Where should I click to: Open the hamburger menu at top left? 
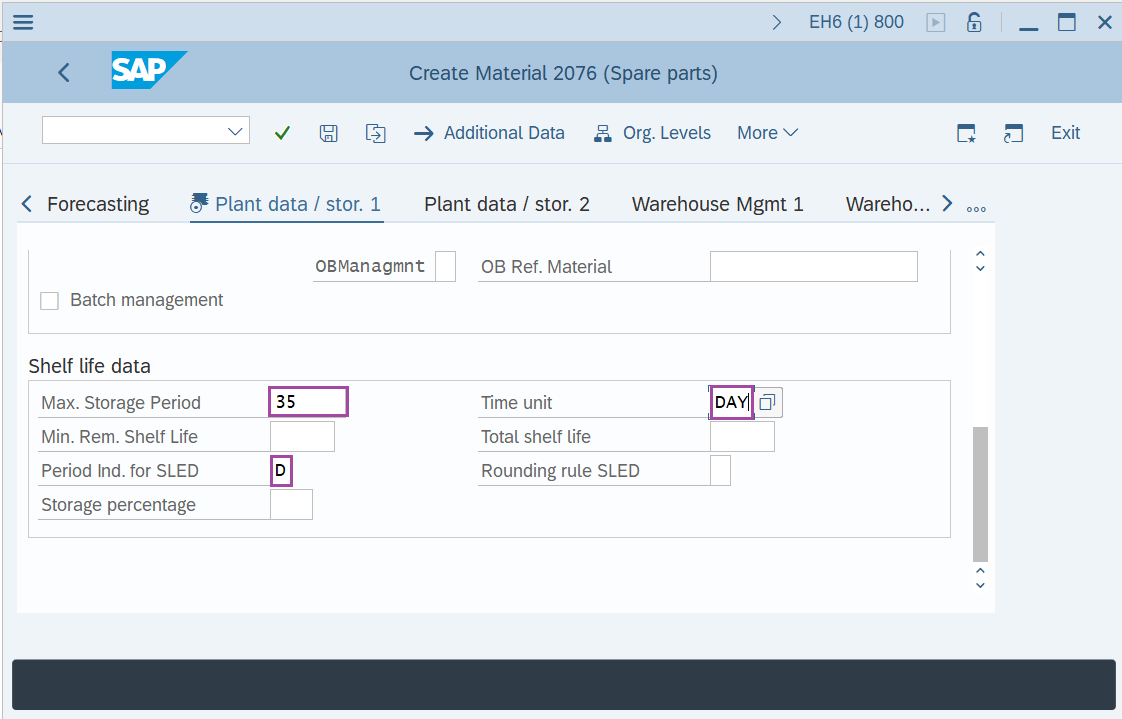click(x=22, y=22)
